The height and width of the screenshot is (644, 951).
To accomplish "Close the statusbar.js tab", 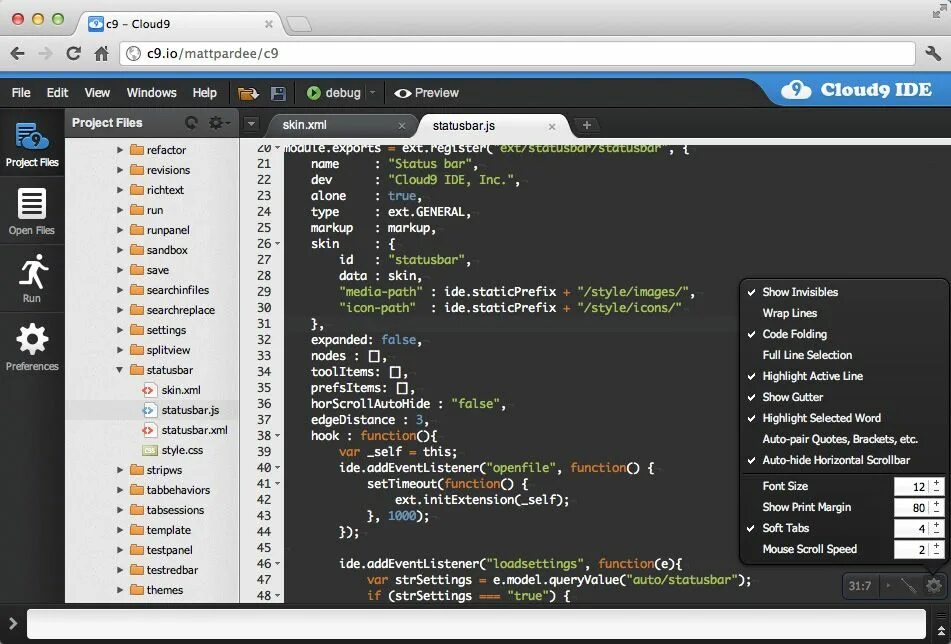I will point(552,127).
